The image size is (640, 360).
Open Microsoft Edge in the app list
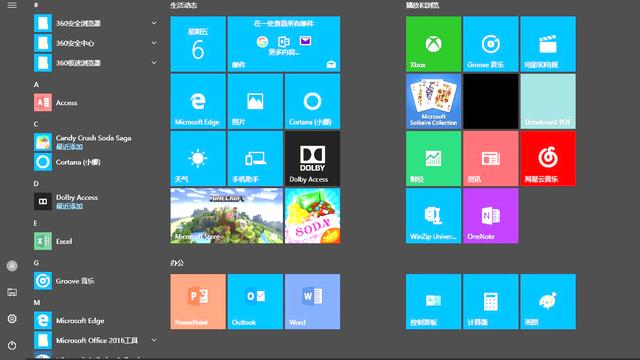pos(96,320)
